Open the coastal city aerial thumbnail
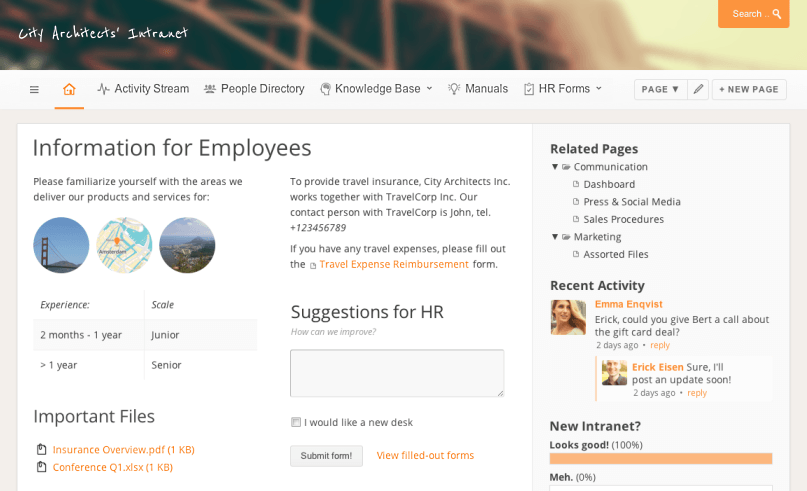This screenshot has width=807, height=491. click(x=187, y=245)
